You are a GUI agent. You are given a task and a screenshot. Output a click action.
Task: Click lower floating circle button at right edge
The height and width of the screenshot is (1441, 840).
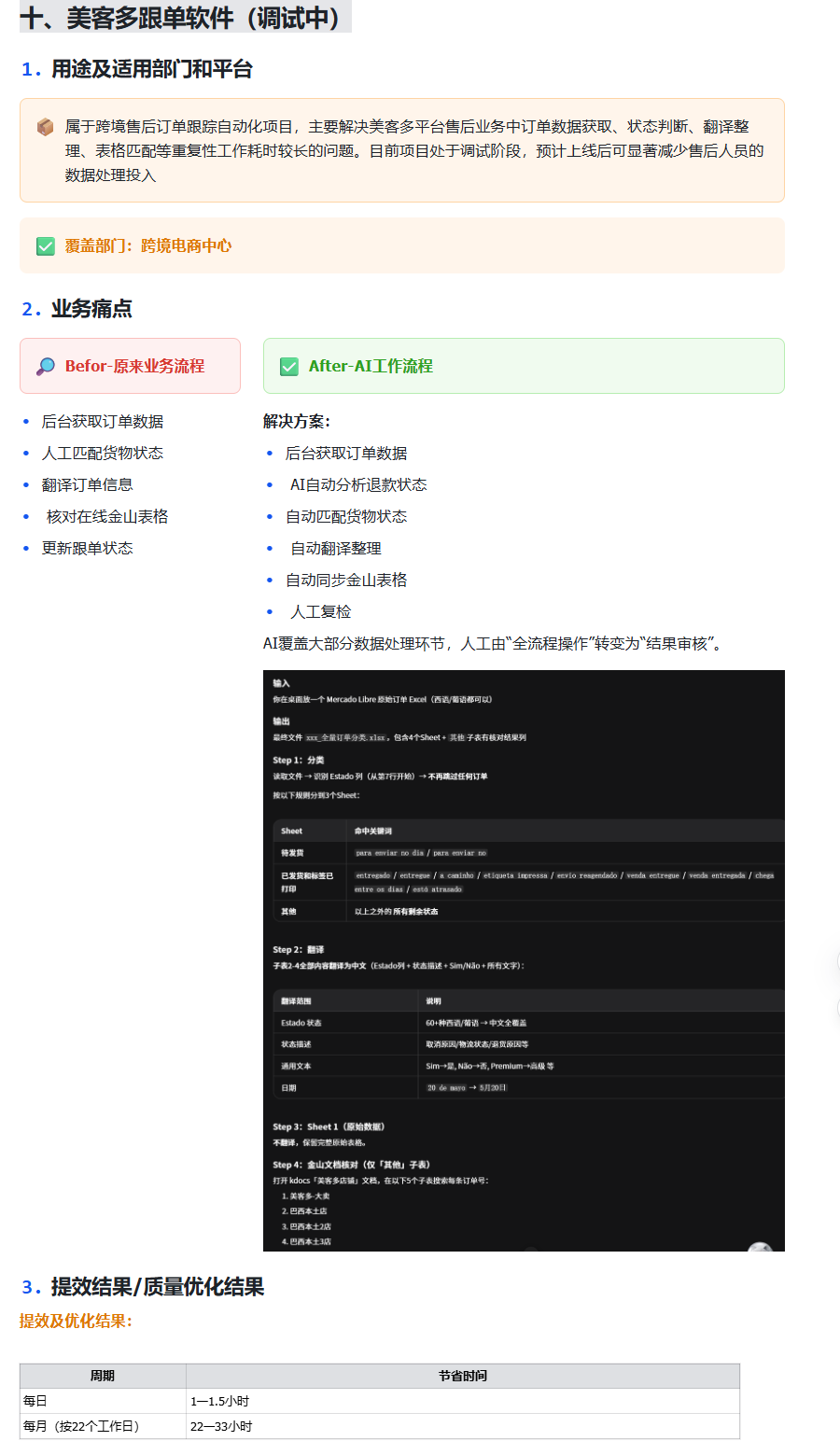839,1006
